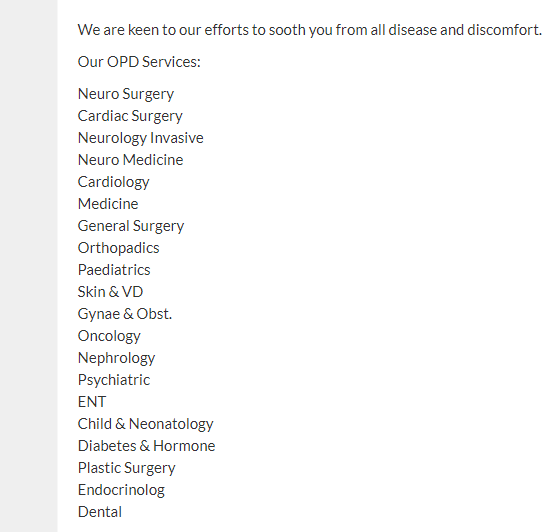554x532 pixels.
Task: Select the Medicine service line
Action: click(x=108, y=204)
